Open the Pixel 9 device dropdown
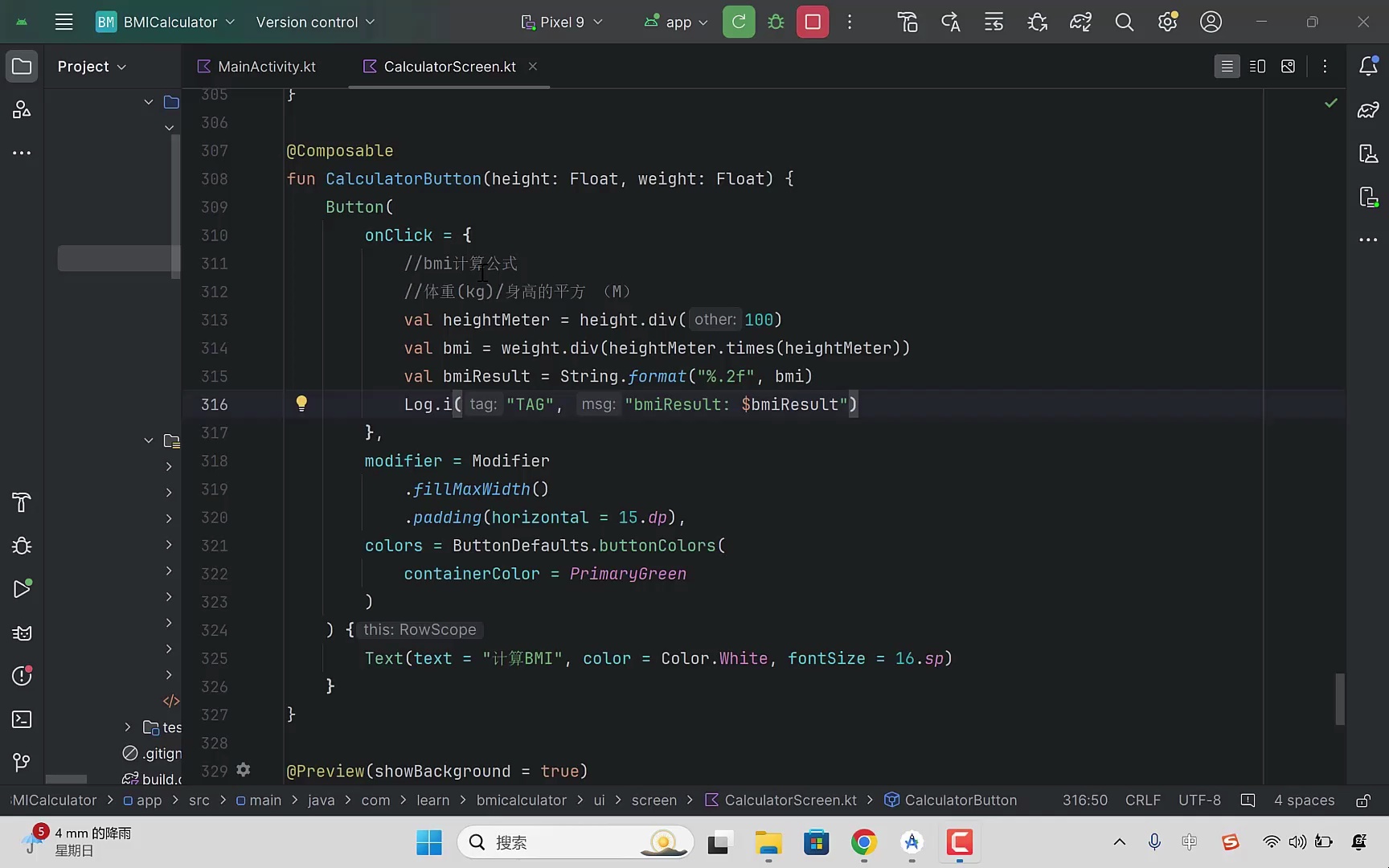The width and height of the screenshot is (1389, 868). pos(562,22)
